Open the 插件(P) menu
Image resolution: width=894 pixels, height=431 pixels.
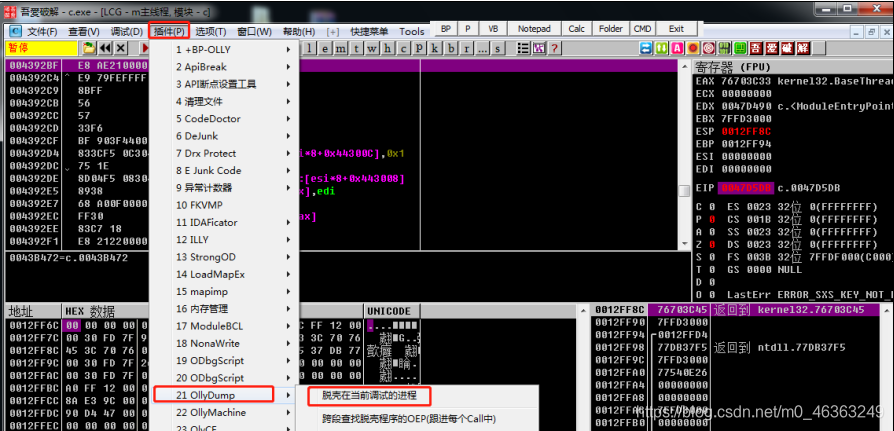click(x=169, y=31)
